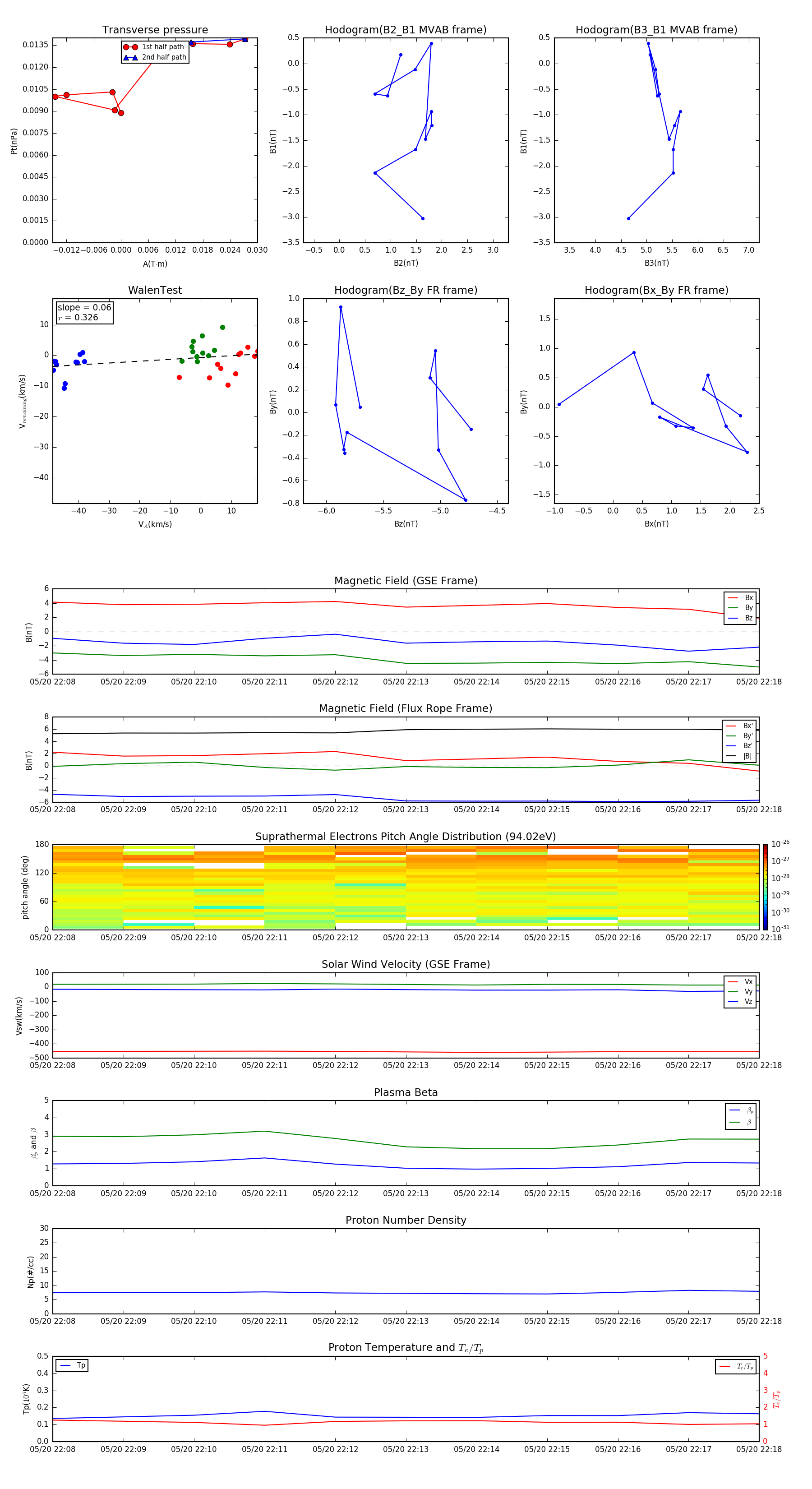Viewport: 812px width, 1489px height.
Task: Click '05/20 22:13' tick under Proton Temperature plot
Action: 406,1450
